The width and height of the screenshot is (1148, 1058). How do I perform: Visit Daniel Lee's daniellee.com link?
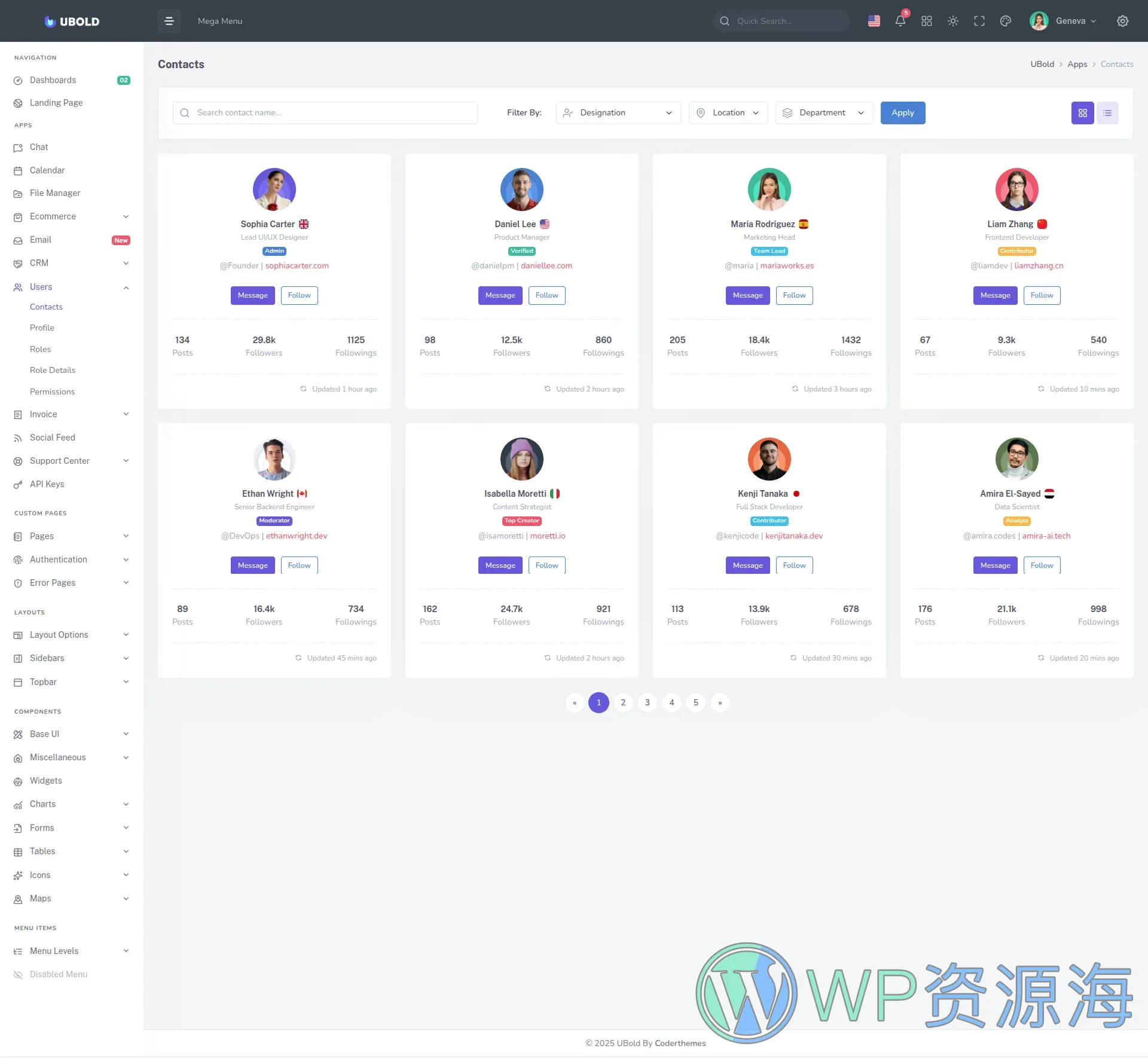point(546,266)
